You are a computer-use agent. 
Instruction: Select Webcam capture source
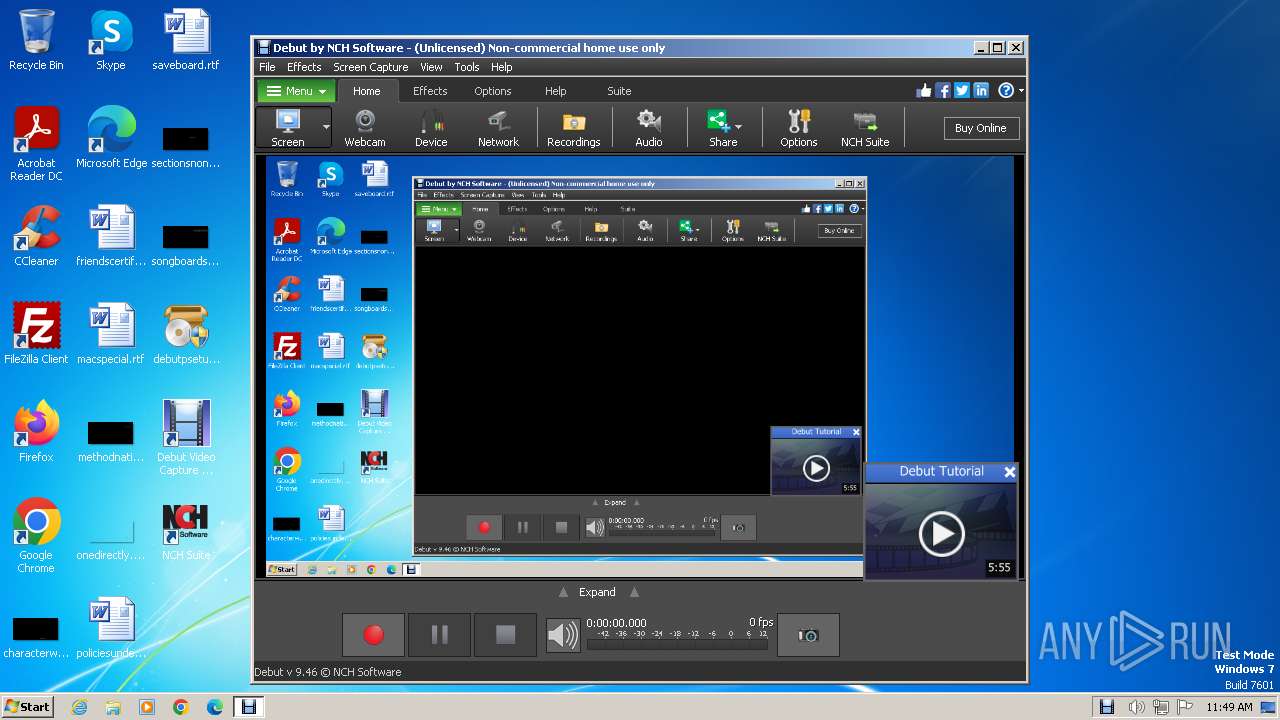(365, 128)
